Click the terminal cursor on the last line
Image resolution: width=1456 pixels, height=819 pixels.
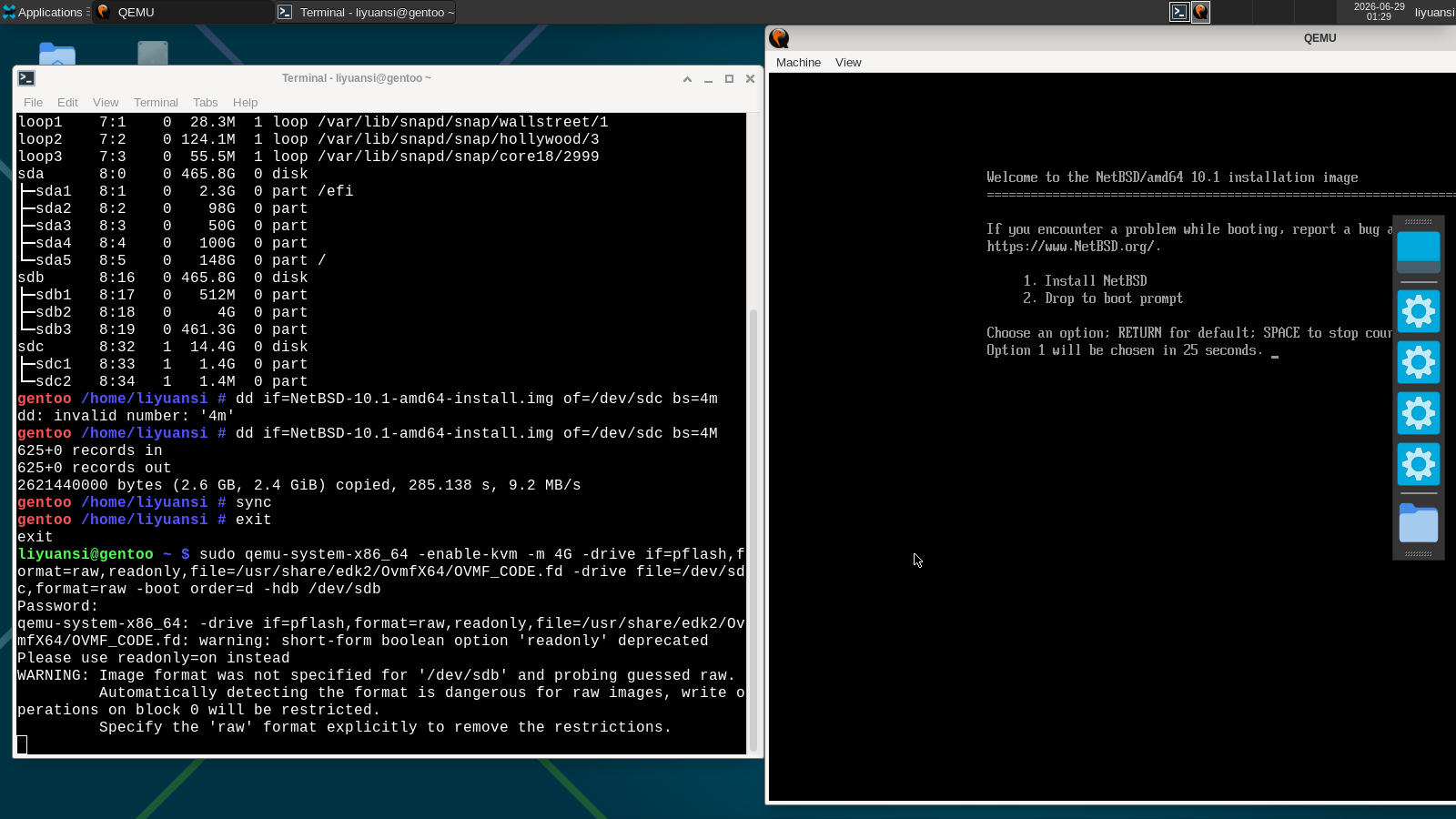22,744
